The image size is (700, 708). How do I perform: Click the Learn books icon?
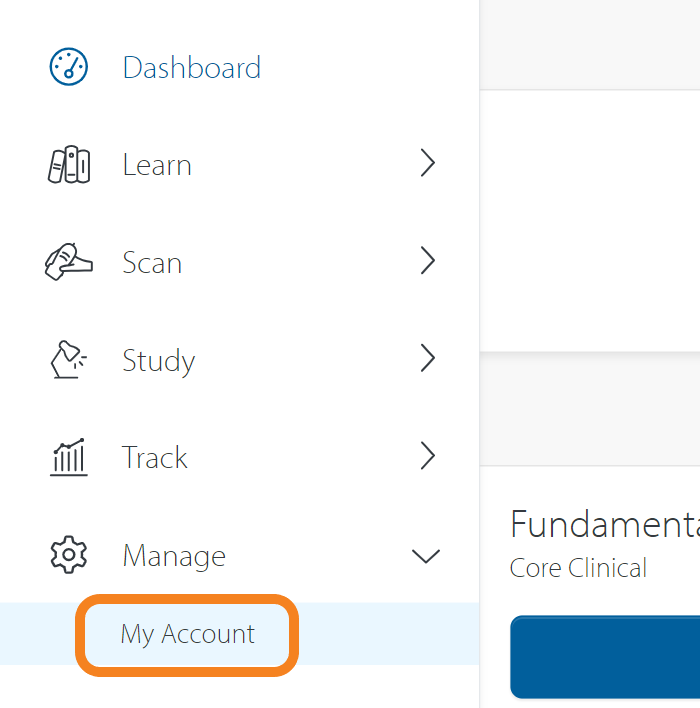tap(69, 165)
